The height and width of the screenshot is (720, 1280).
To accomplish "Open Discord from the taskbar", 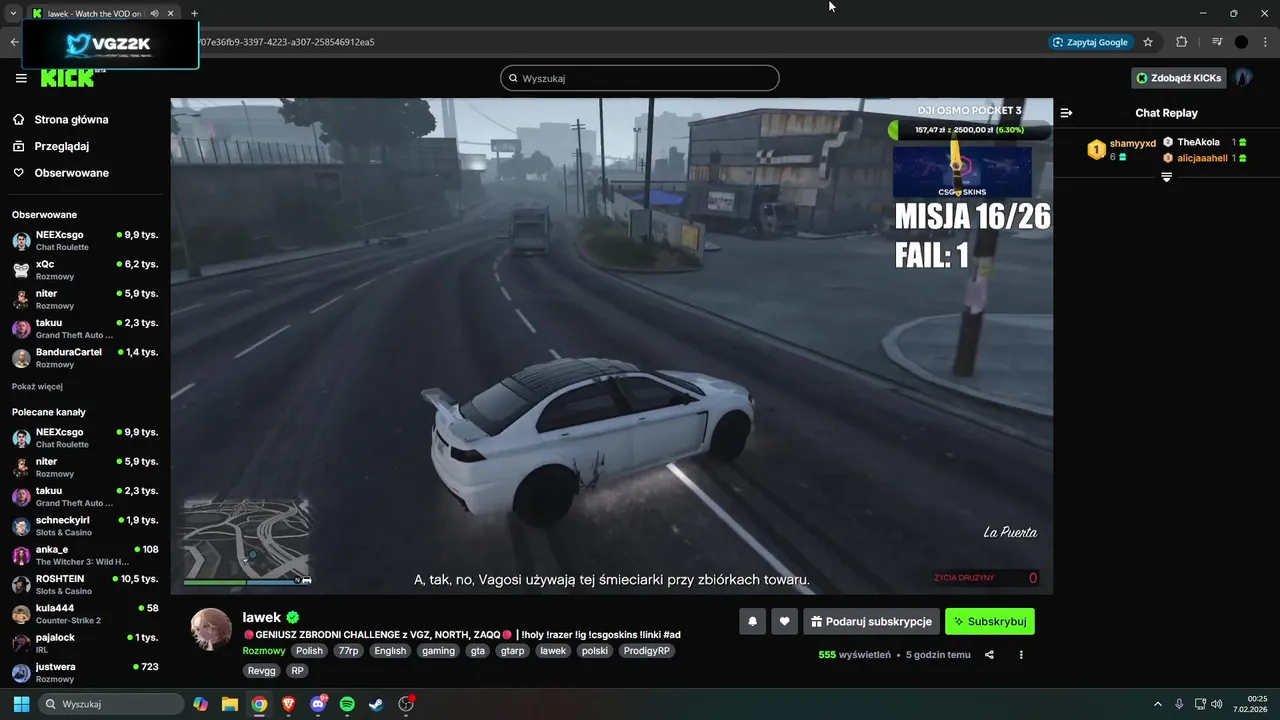I will coord(318,704).
